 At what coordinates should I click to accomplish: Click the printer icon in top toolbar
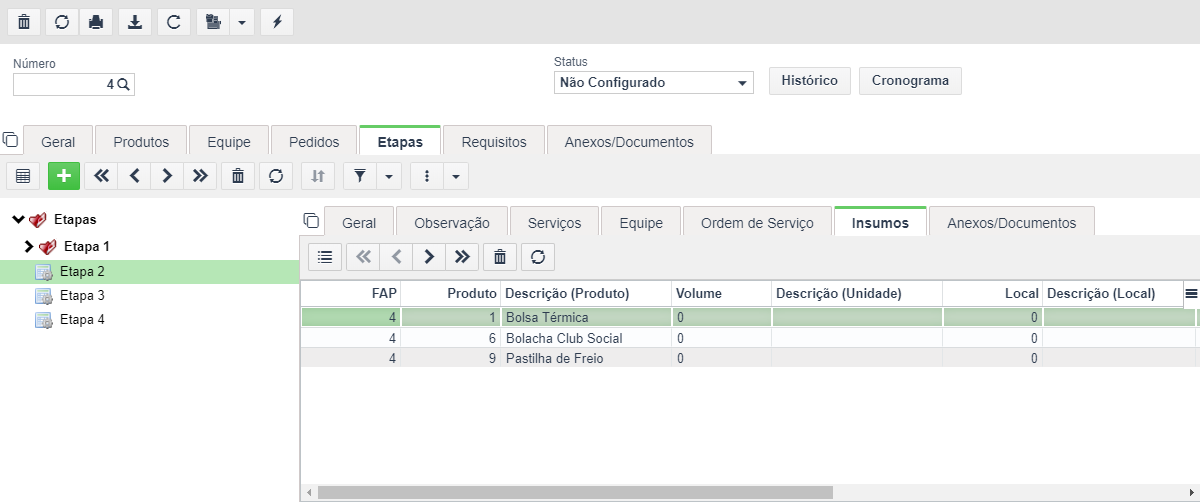coord(96,22)
